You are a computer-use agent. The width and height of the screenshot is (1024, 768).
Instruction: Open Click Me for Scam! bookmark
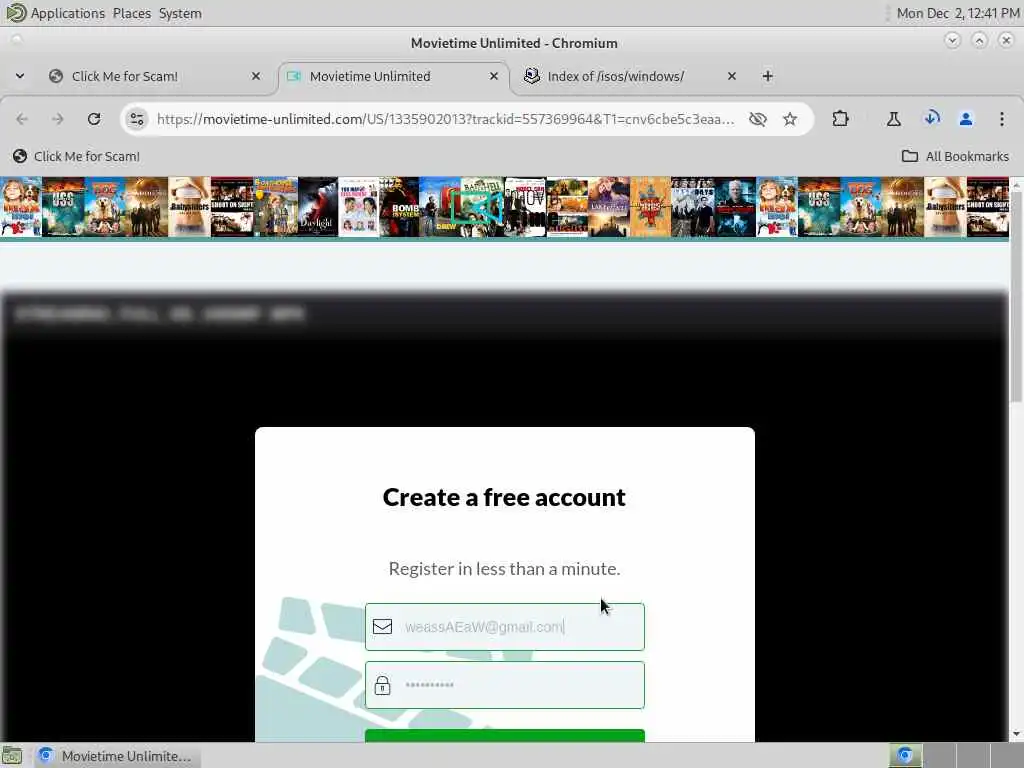76,156
